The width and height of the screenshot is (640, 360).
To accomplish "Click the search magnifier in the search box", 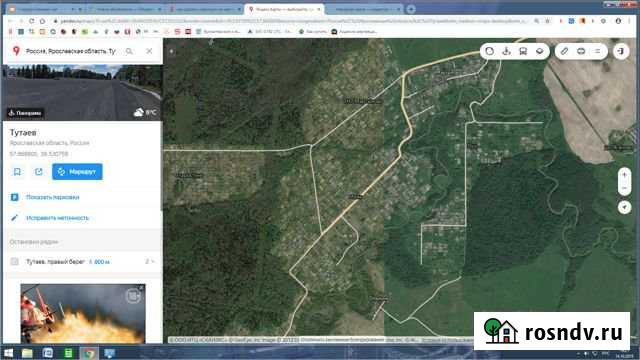I will 129,51.
